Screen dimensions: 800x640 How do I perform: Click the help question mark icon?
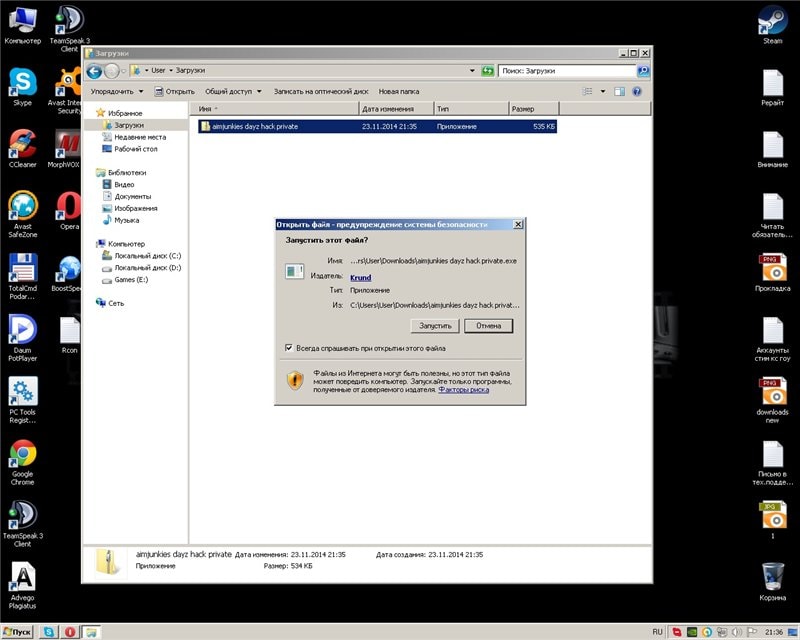[636, 91]
